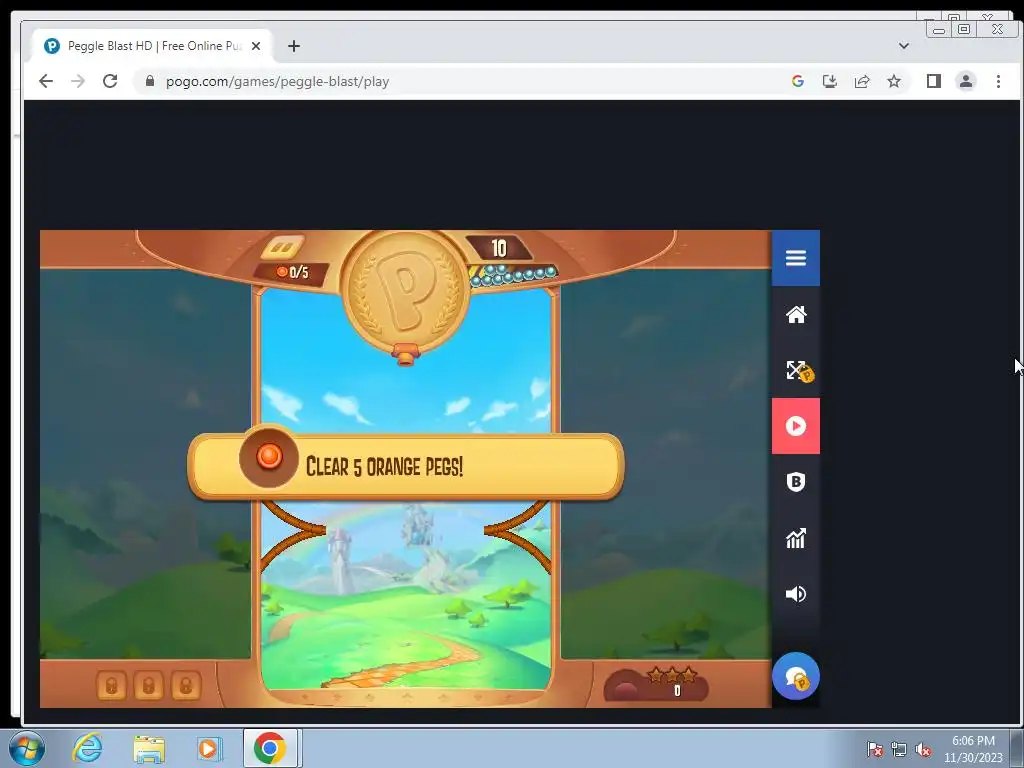The image size is (1024, 768).
Task: Toggle Chrome side panel
Action: click(x=933, y=81)
